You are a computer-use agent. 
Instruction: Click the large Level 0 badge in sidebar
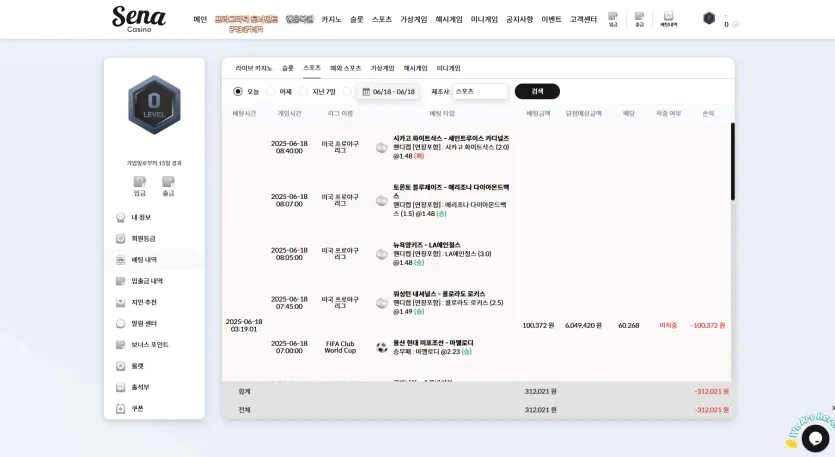(154, 105)
